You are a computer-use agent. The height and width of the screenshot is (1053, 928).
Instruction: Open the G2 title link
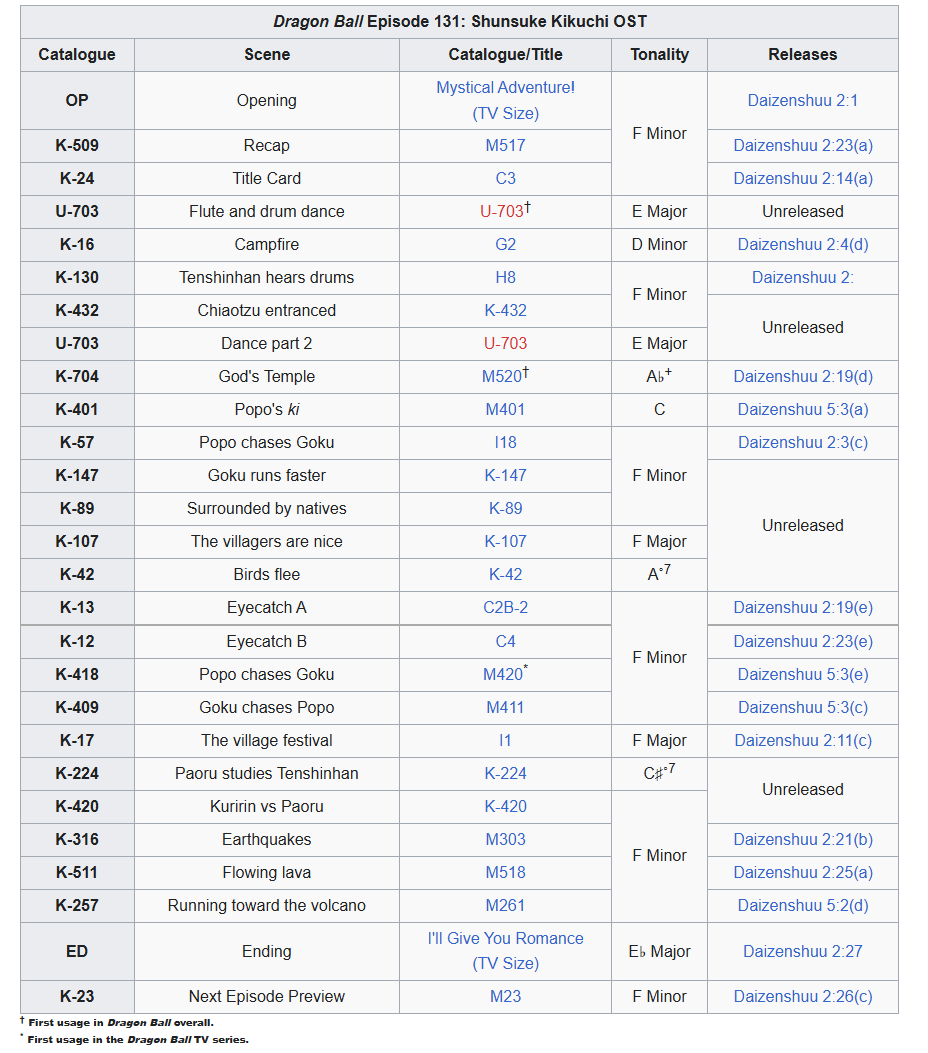tap(505, 244)
